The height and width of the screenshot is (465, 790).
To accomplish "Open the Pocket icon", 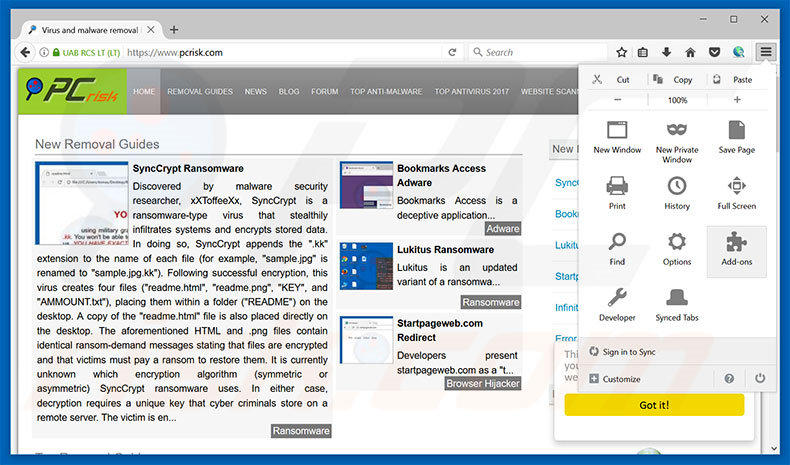I will [x=714, y=52].
